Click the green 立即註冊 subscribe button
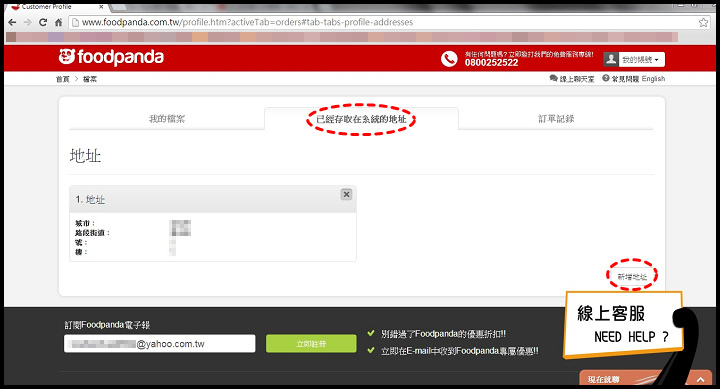This screenshot has height=389, width=720. pyautogui.click(x=311, y=344)
